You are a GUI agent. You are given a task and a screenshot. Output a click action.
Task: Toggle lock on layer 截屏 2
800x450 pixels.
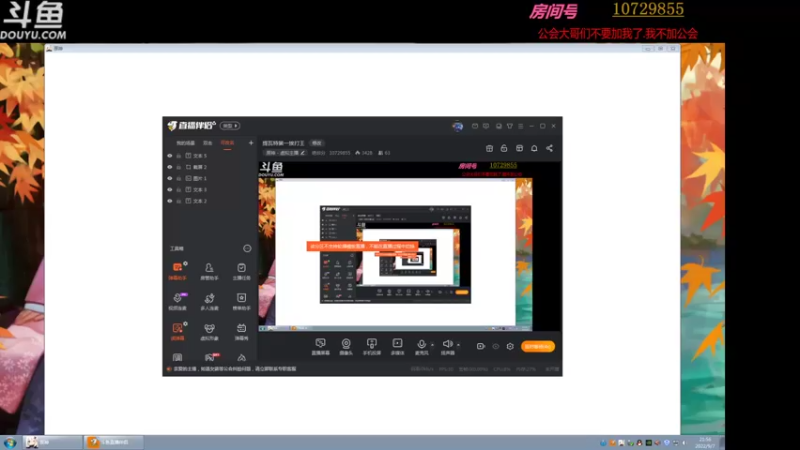[x=179, y=167]
